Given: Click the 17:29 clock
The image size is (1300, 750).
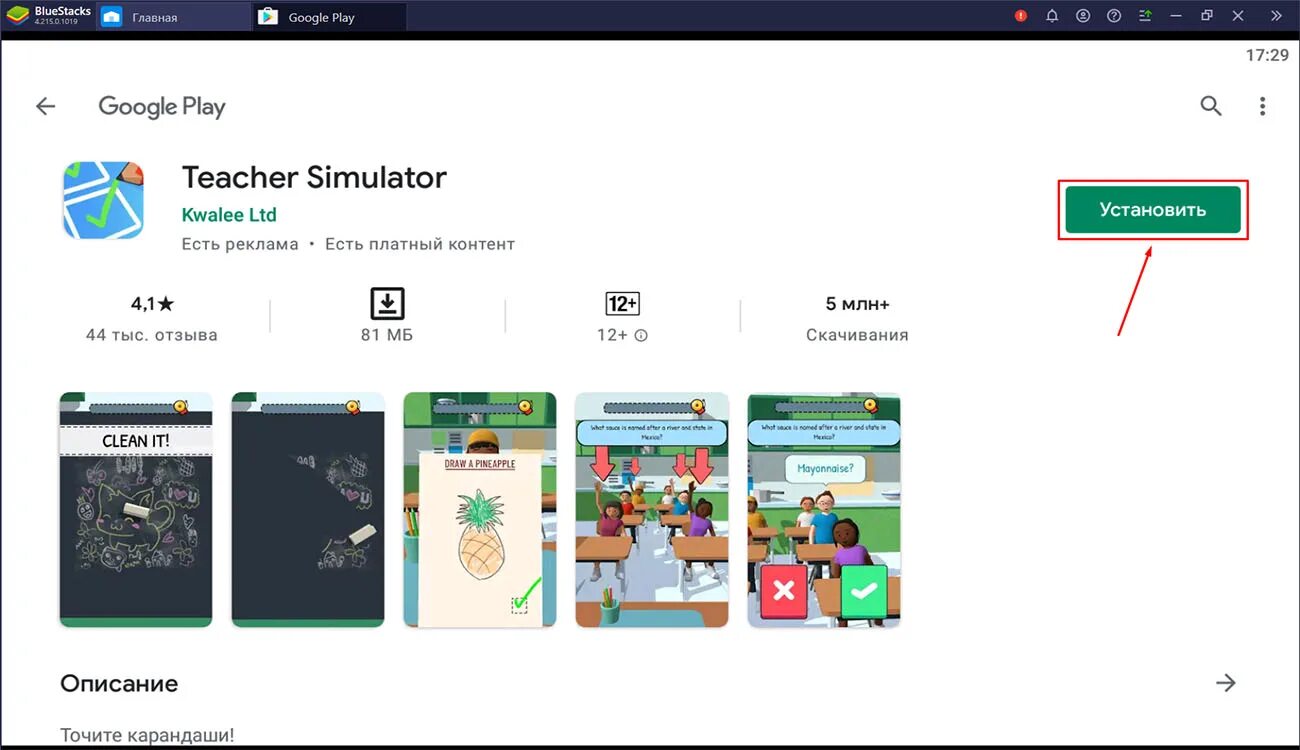Looking at the screenshot, I should pos(1267,55).
